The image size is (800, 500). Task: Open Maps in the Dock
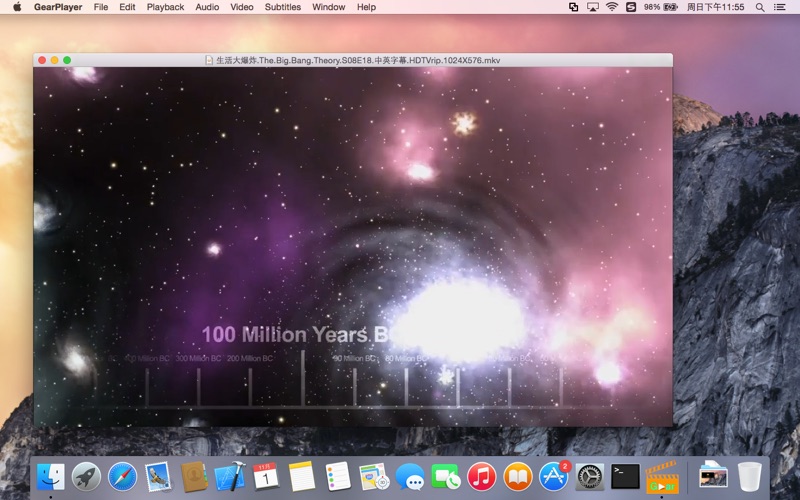(373, 477)
